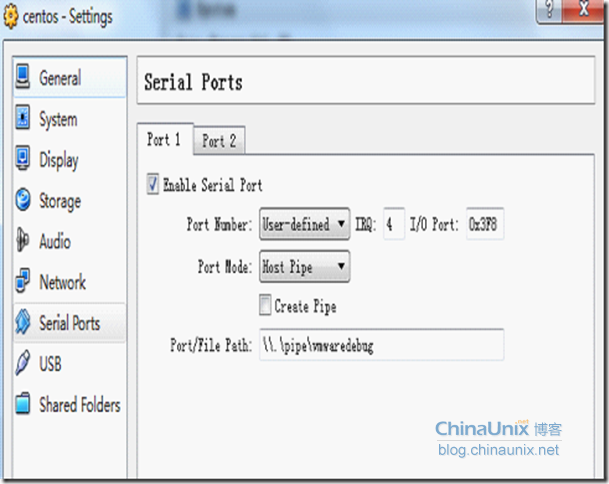This screenshot has height=484, width=609.
Task: Click the Port/File Path text field
Action: (x=381, y=345)
